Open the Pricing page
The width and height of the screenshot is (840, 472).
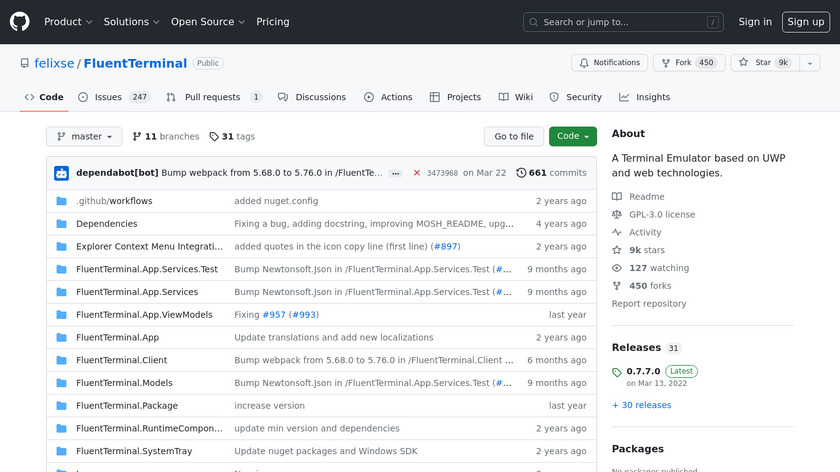[x=273, y=22]
